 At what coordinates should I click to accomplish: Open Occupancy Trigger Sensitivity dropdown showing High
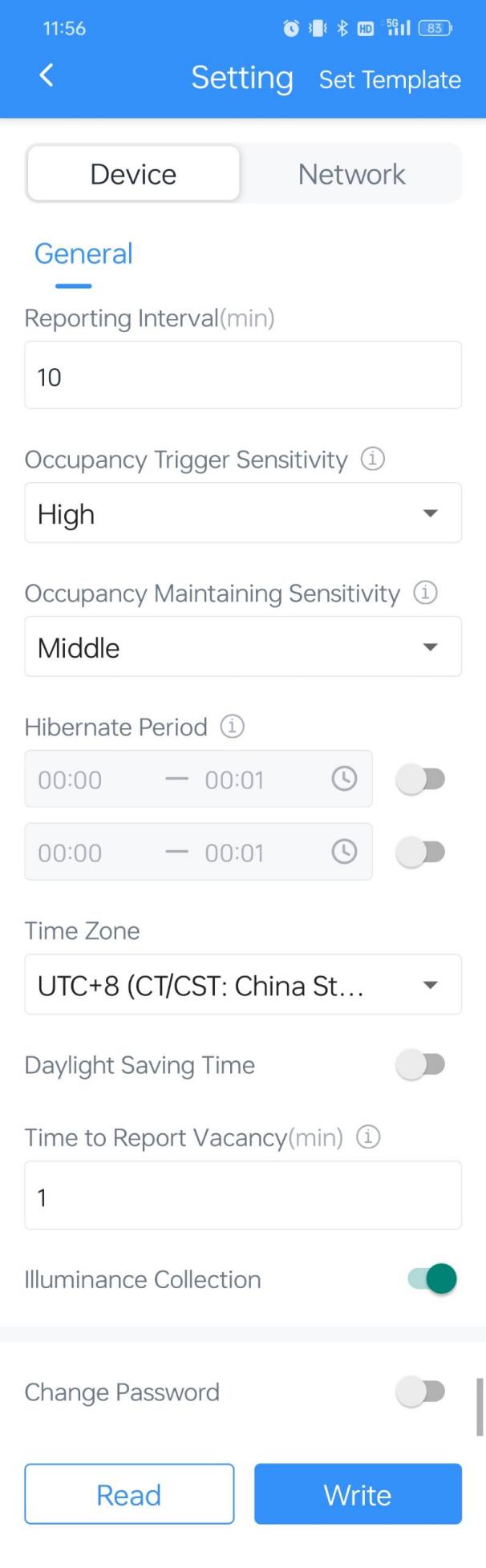243,513
